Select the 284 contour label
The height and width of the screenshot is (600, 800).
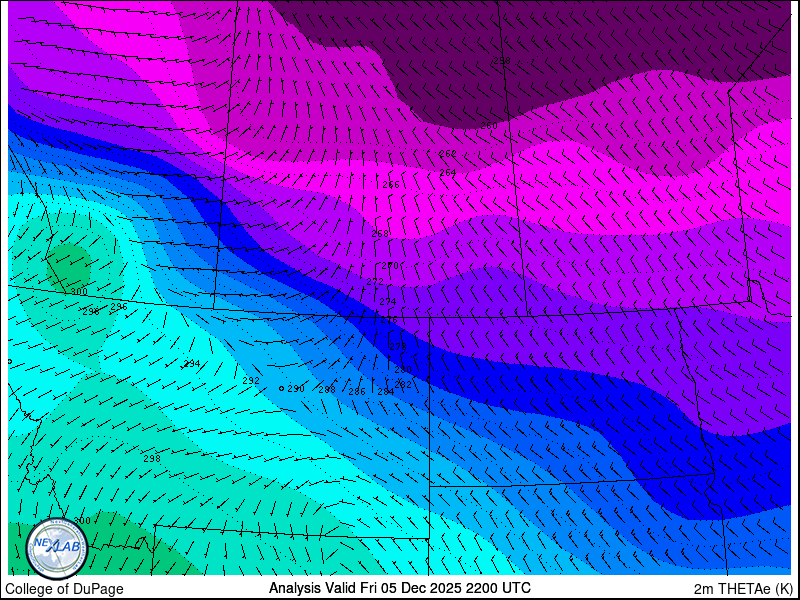point(386,392)
